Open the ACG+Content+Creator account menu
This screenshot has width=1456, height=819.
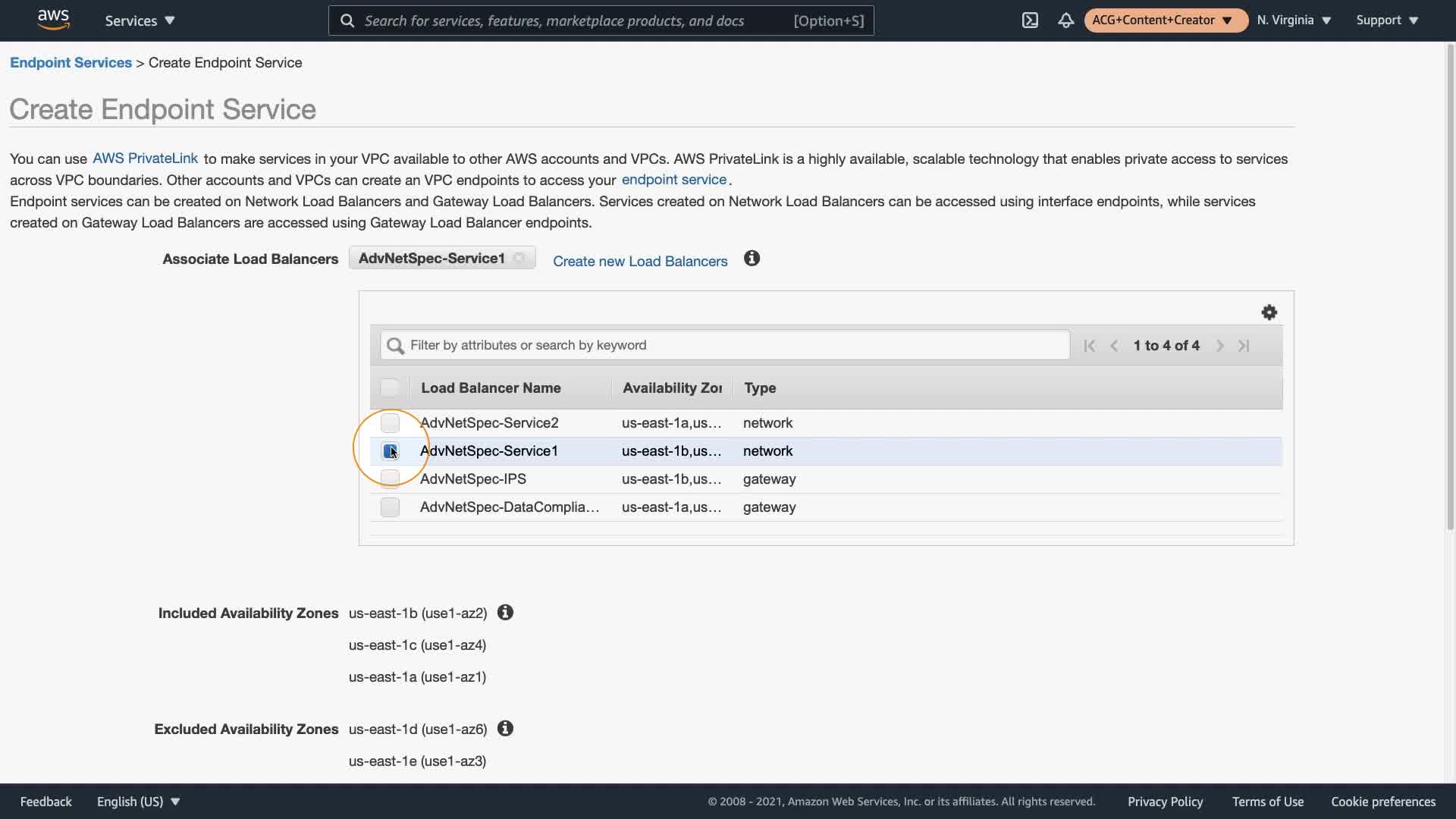click(1165, 20)
